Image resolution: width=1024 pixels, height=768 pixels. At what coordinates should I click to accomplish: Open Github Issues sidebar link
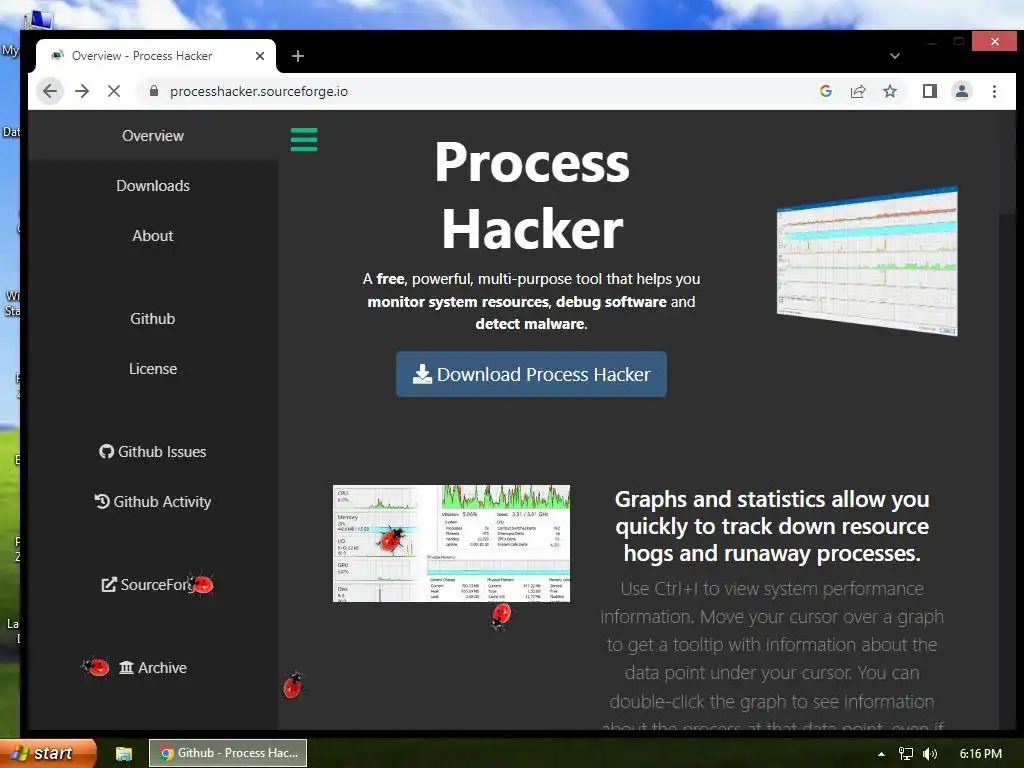click(x=153, y=452)
